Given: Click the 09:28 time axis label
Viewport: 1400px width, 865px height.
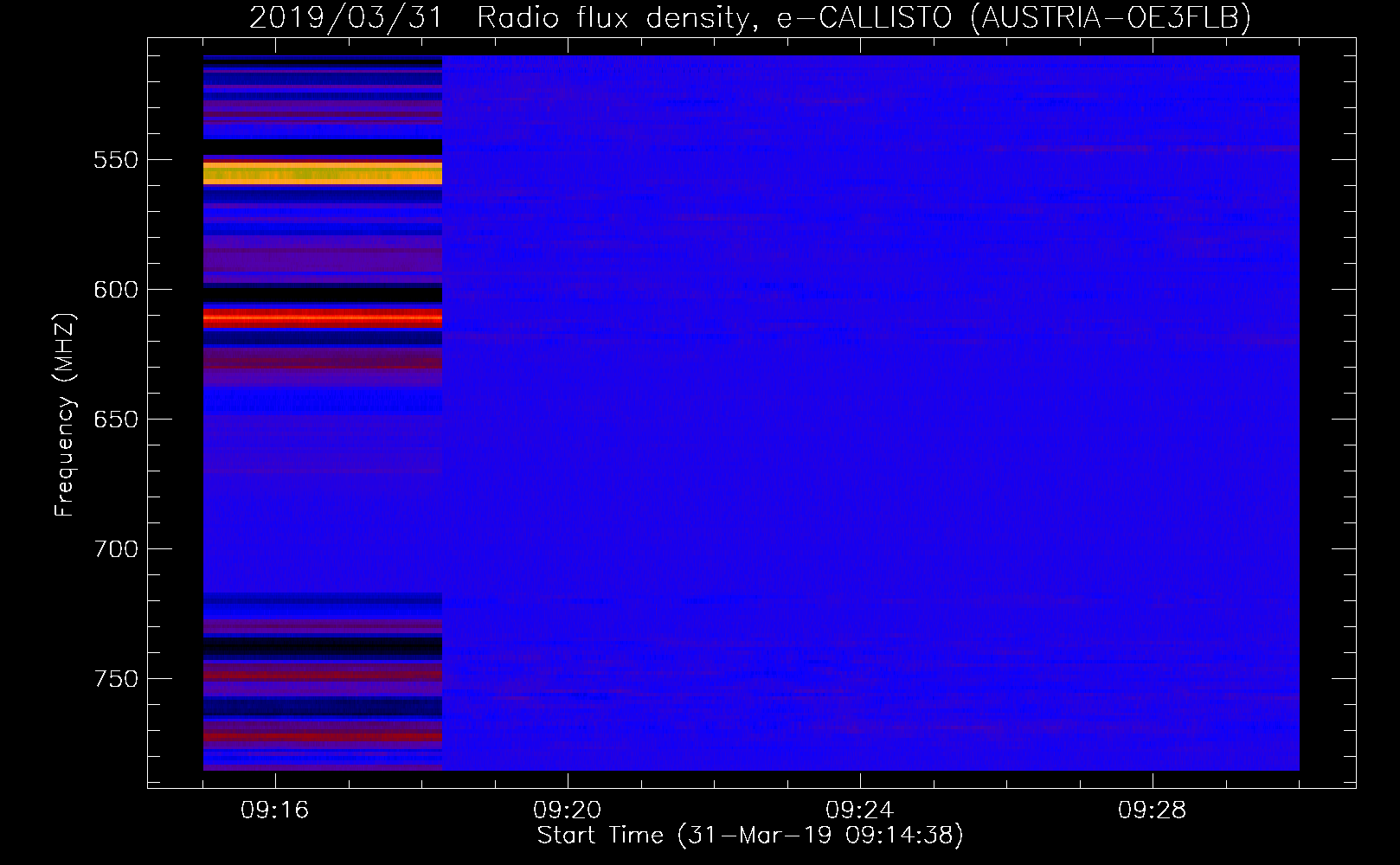Looking at the screenshot, I should 1153,811.
